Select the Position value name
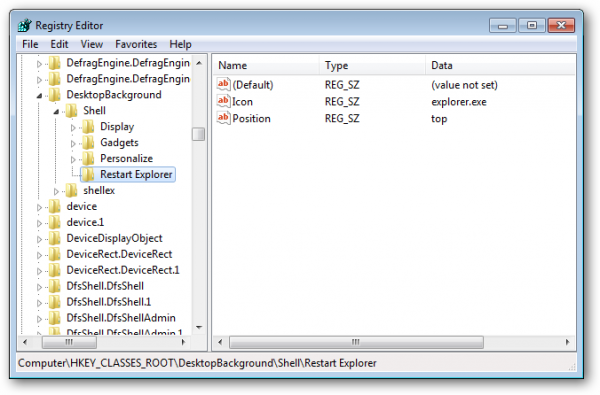600x395 pixels. (x=251, y=118)
